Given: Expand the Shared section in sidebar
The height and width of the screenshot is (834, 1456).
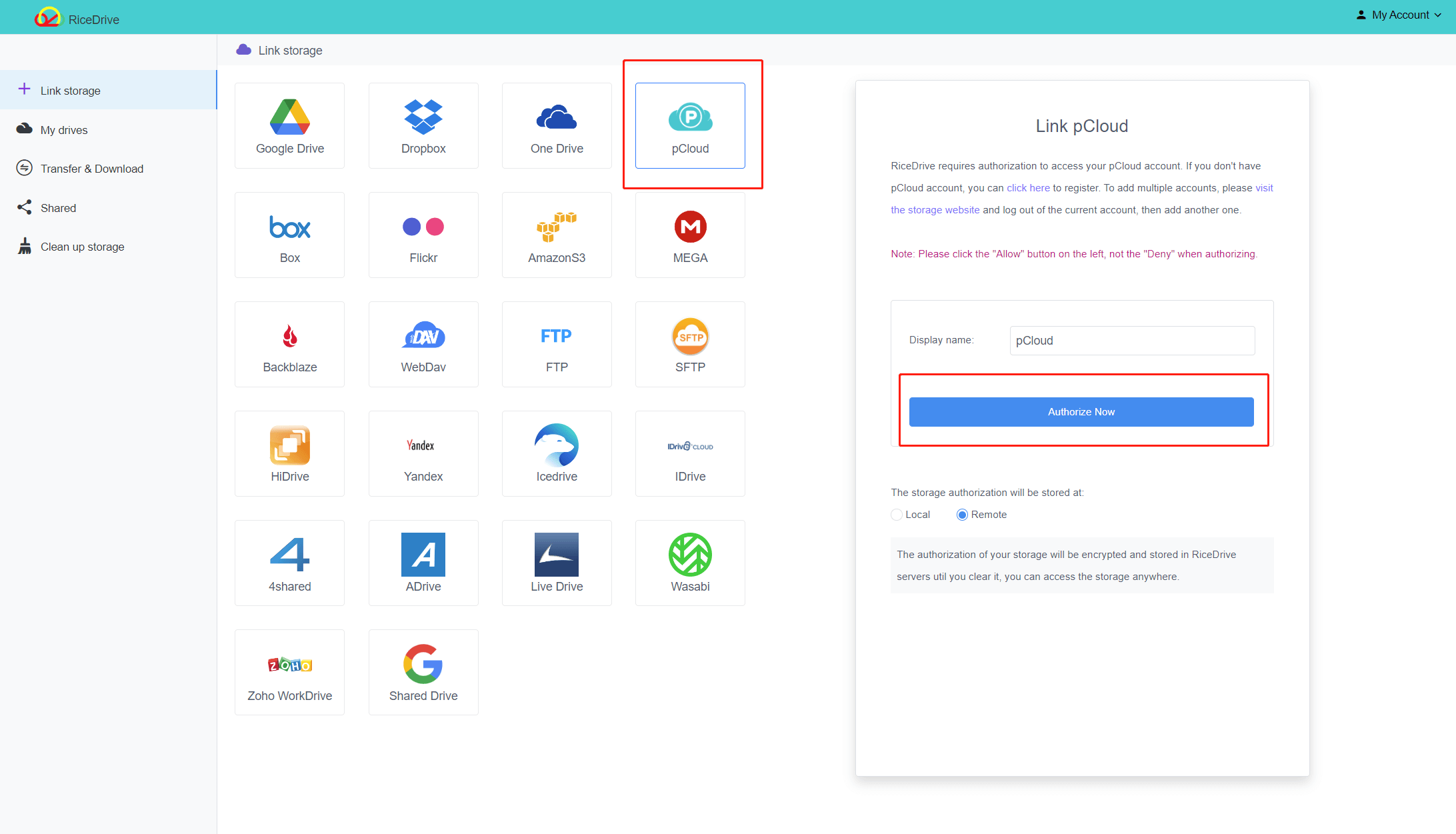Looking at the screenshot, I should pyautogui.click(x=57, y=207).
